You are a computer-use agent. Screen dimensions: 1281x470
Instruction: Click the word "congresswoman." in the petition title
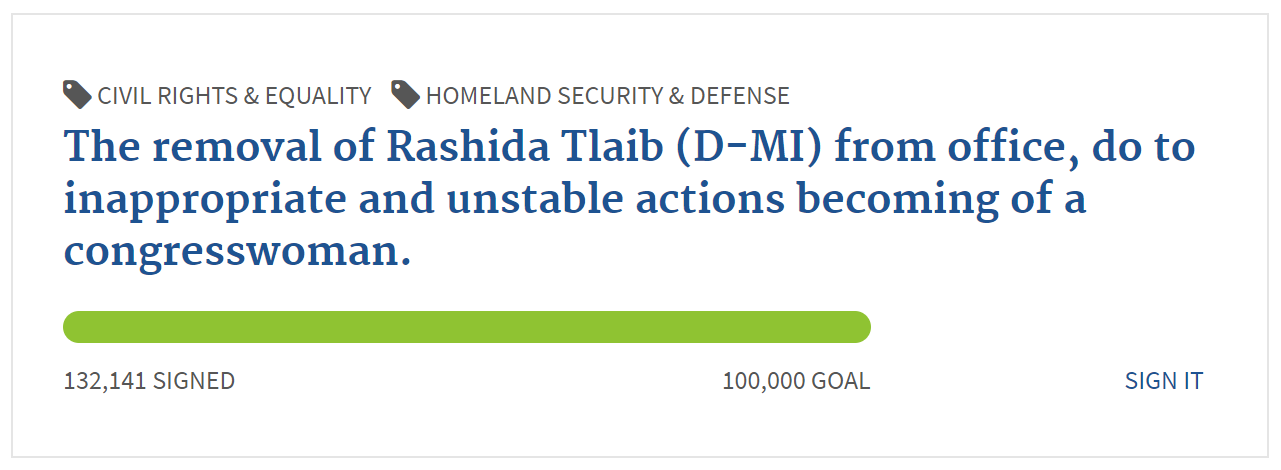click(238, 252)
